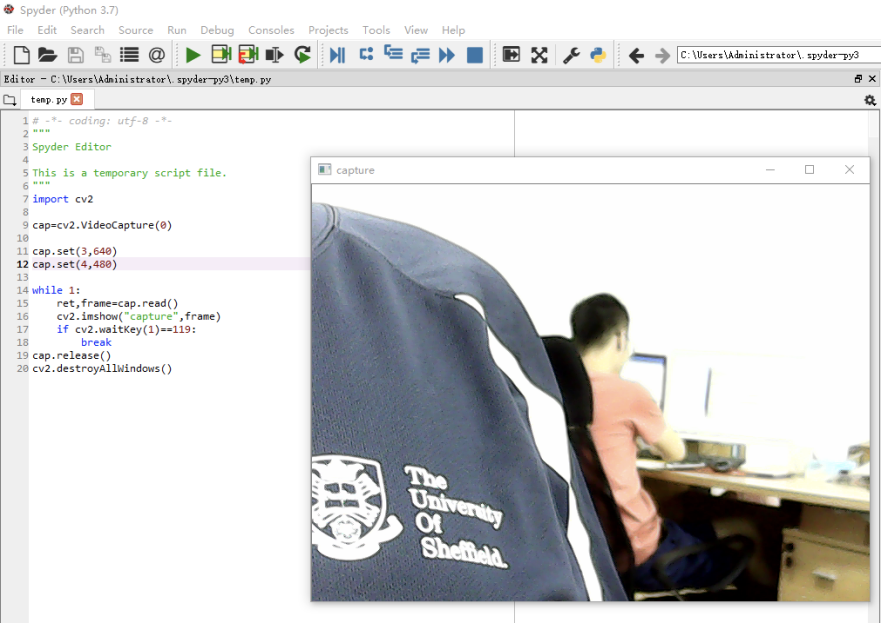
Task: Open the editor tab browser icon
Action: click(10, 100)
